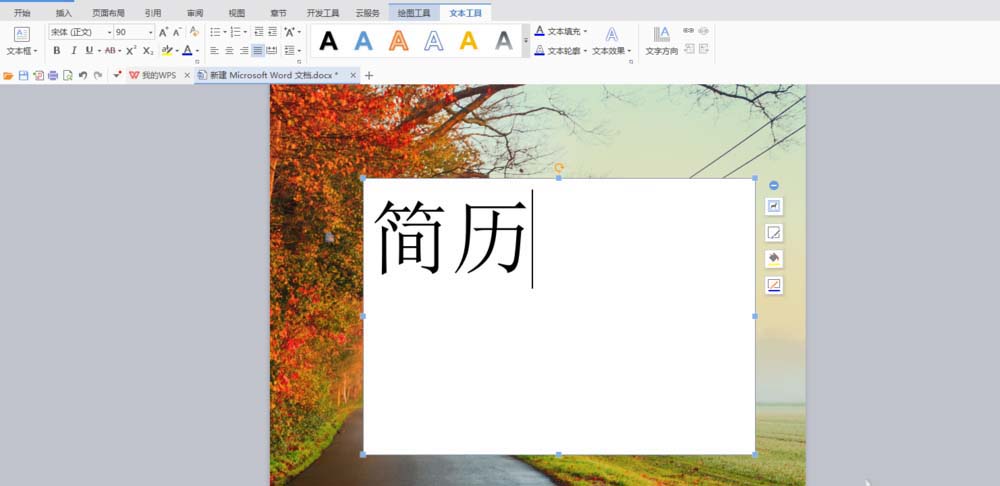
Task: Click the shape outline icon beside text box
Action: [x=774, y=285]
